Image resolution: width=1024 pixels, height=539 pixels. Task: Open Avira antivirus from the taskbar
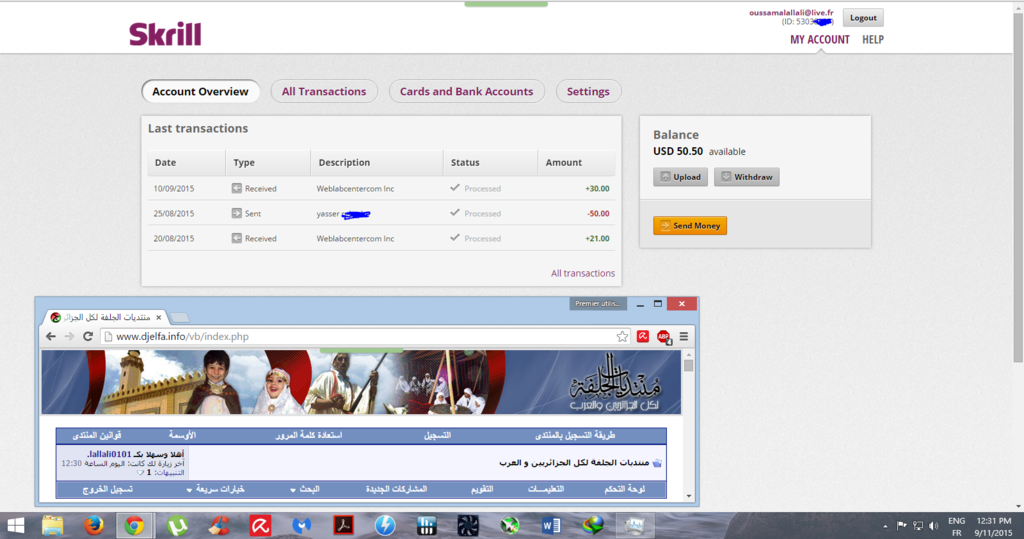tap(260, 526)
